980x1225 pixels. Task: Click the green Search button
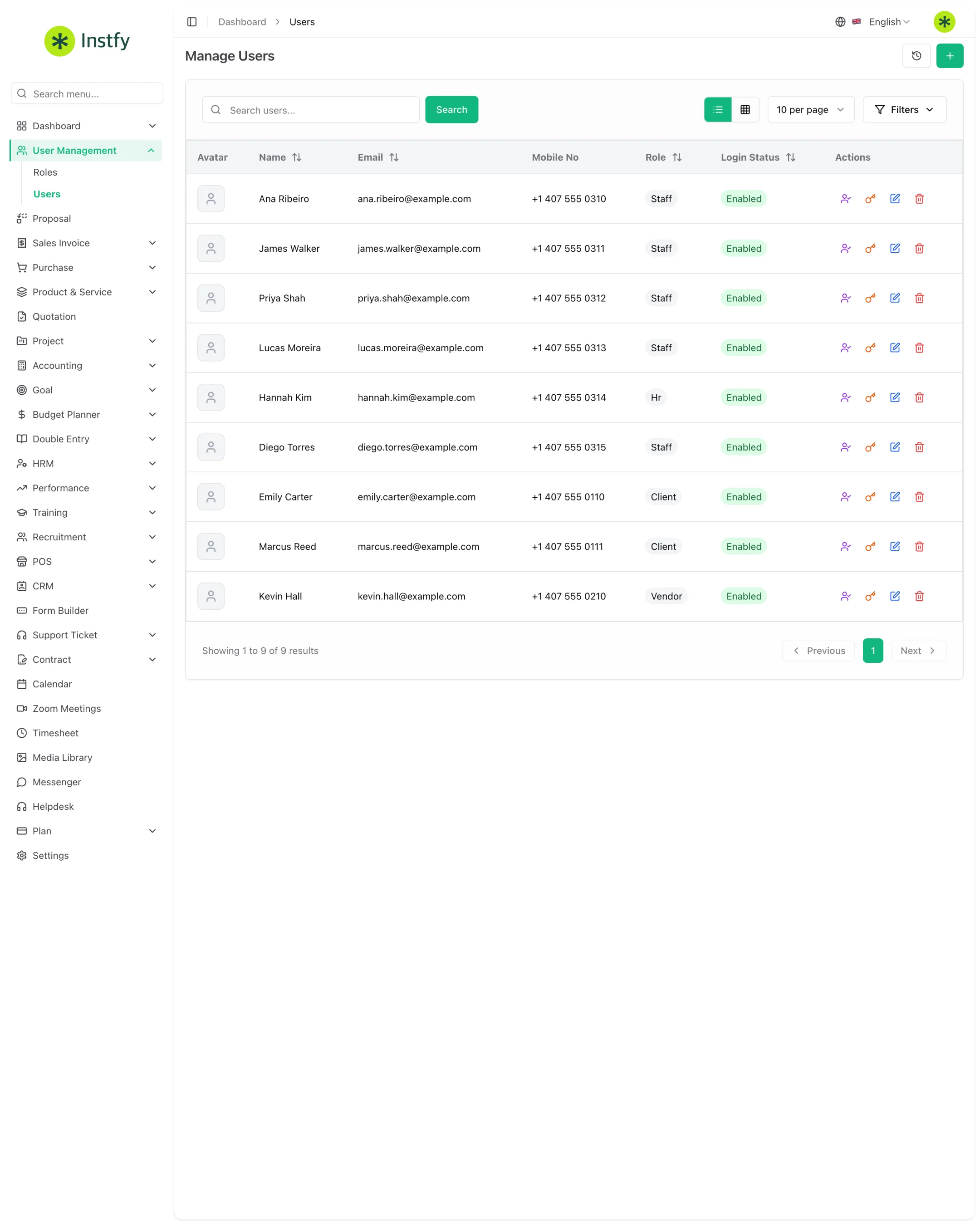(451, 110)
